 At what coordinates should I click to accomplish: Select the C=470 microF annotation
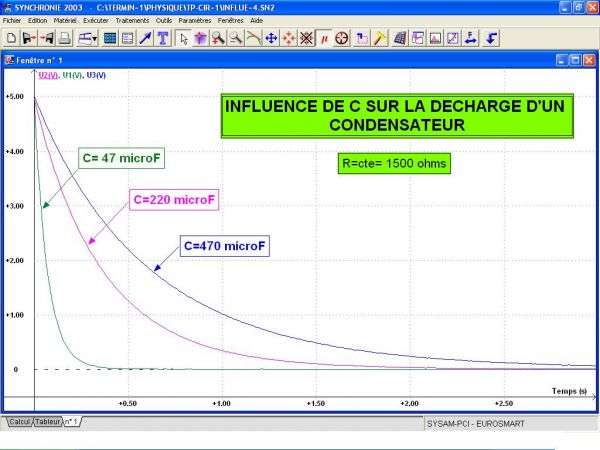[225, 246]
